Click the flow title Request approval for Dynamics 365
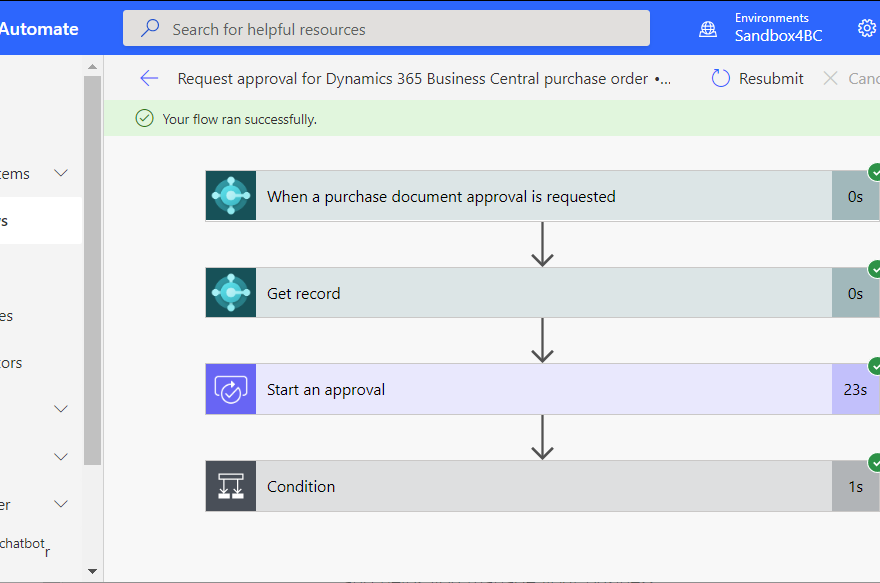 [x=424, y=79]
